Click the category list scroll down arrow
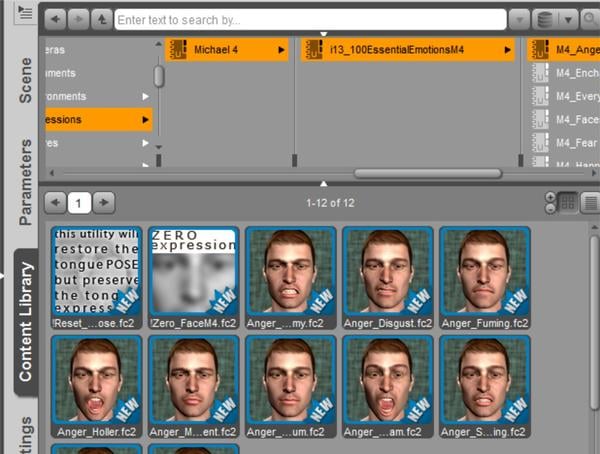 tap(159, 147)
